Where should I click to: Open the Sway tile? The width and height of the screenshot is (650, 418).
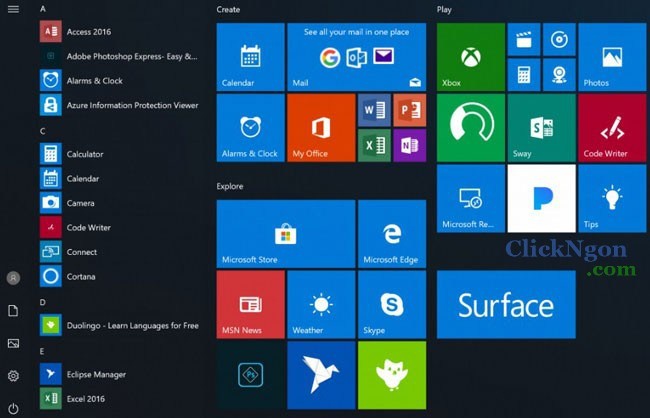click(x=542, y=128)
